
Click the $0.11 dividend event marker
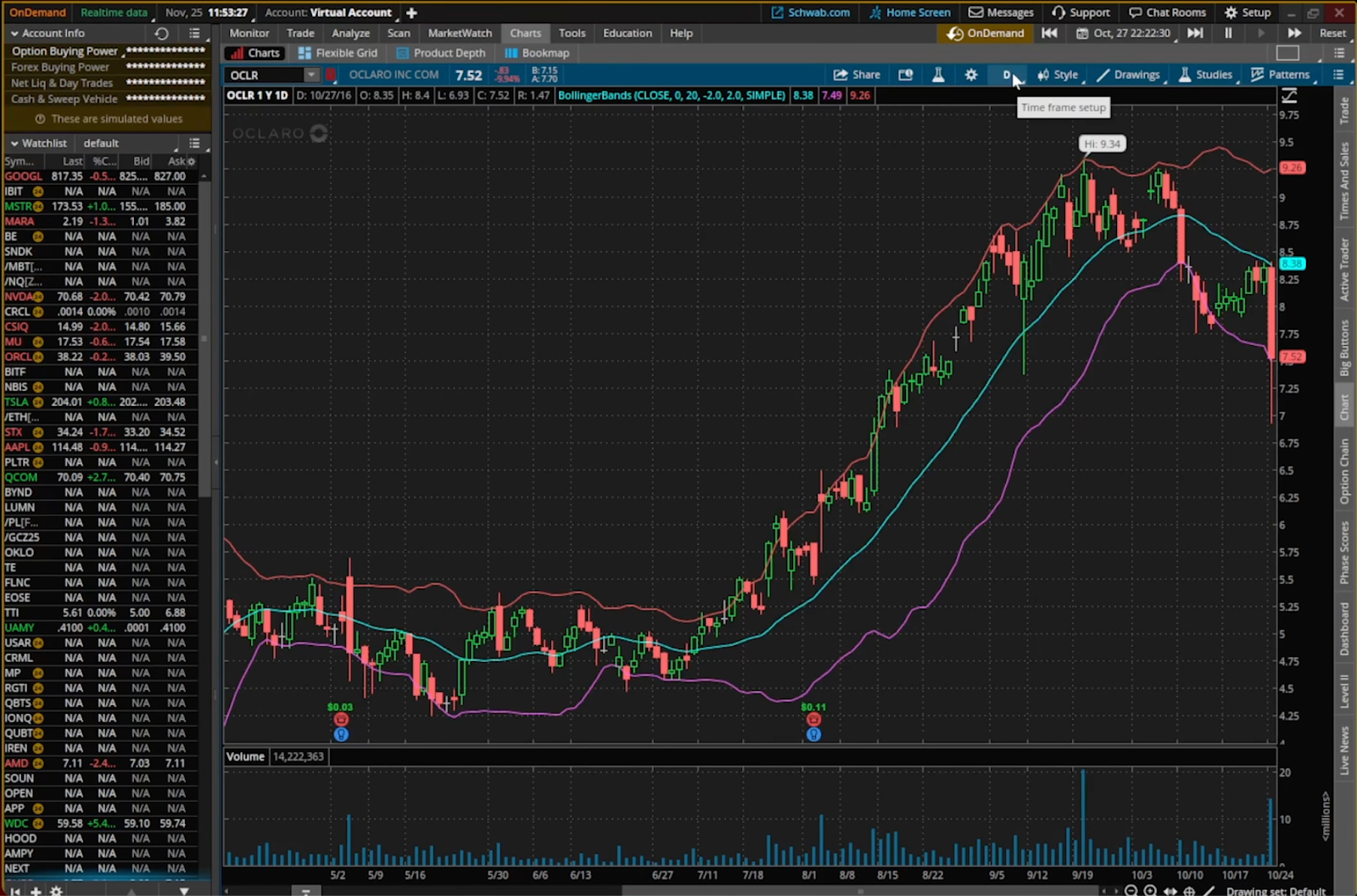pos(813,721)
